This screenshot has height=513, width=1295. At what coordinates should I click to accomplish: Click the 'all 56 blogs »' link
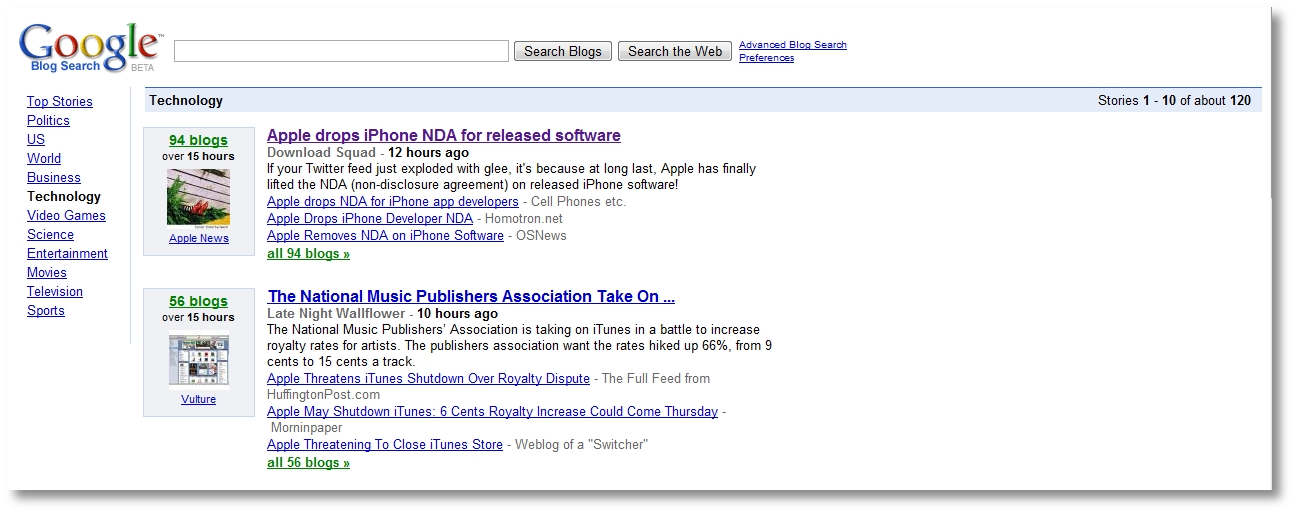(x=308, y=462)
